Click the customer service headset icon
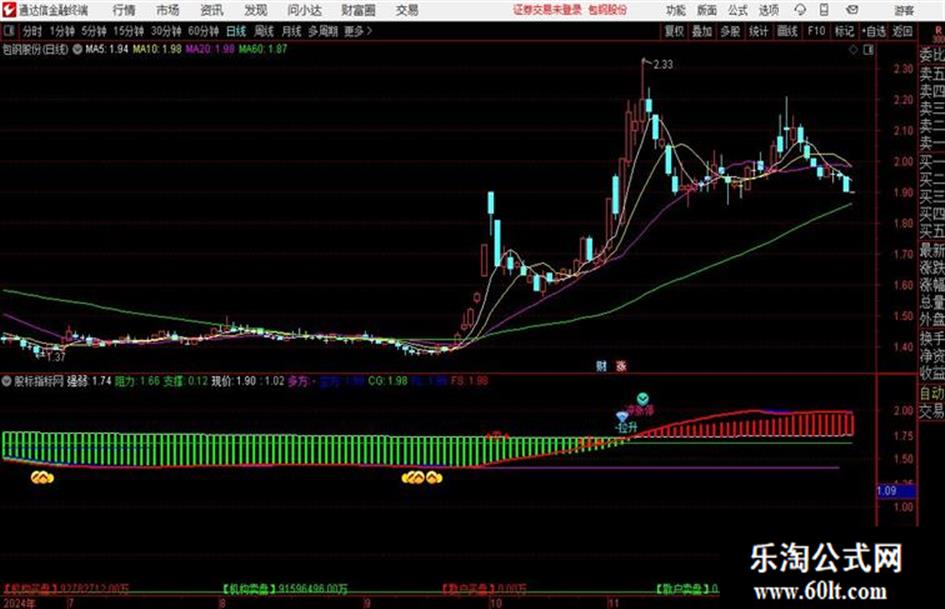 (800, 10)
